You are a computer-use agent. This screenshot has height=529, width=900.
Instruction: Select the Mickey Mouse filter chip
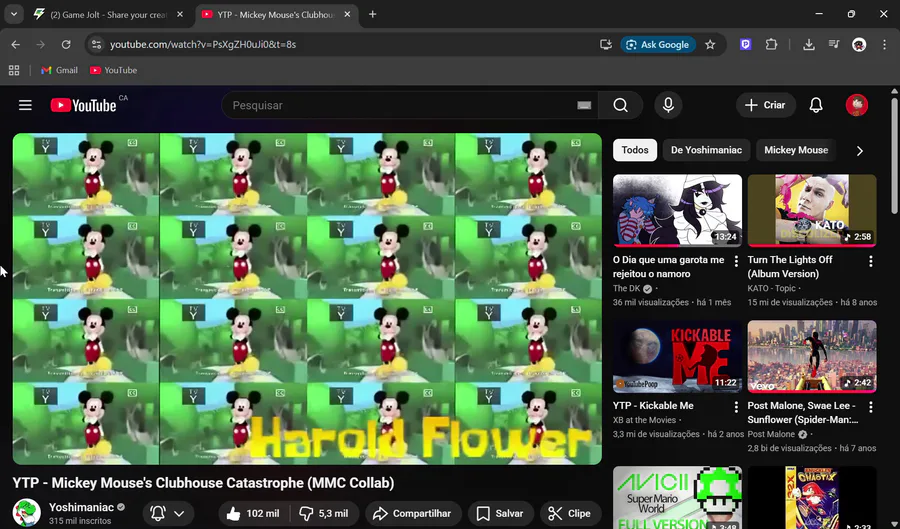click(796, 150)
